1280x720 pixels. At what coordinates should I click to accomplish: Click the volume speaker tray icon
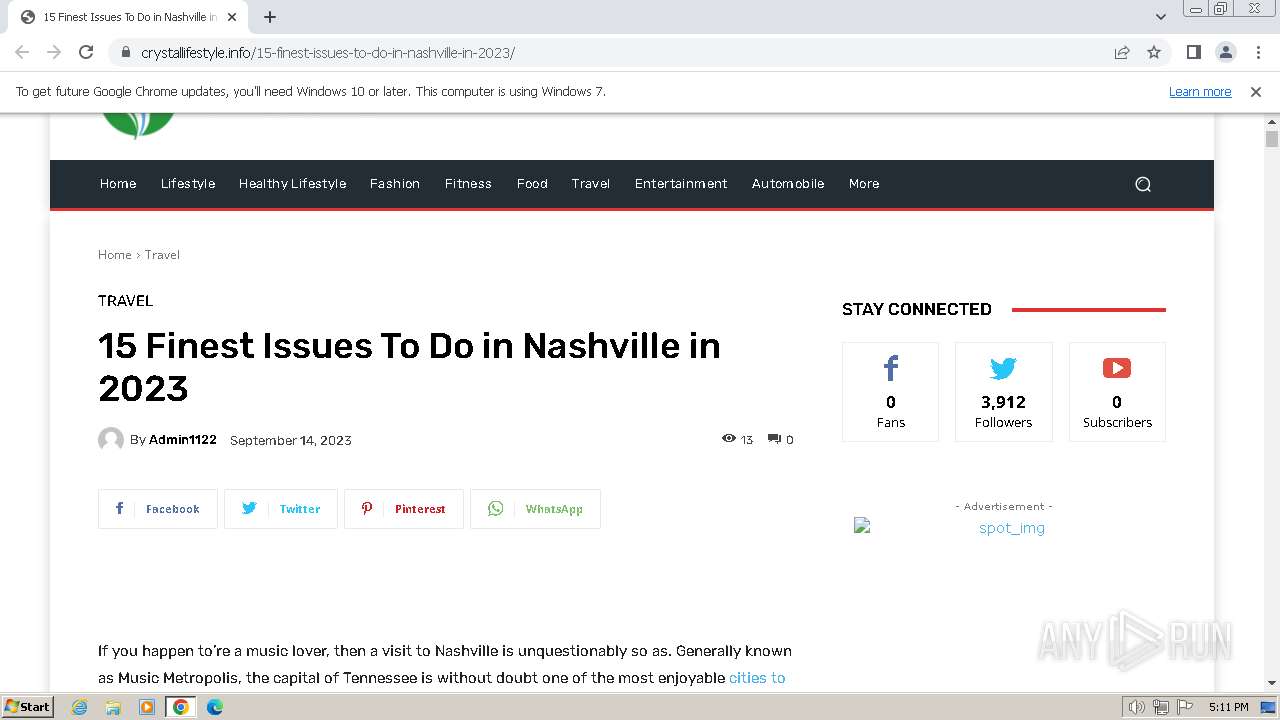pos(1137,707)
